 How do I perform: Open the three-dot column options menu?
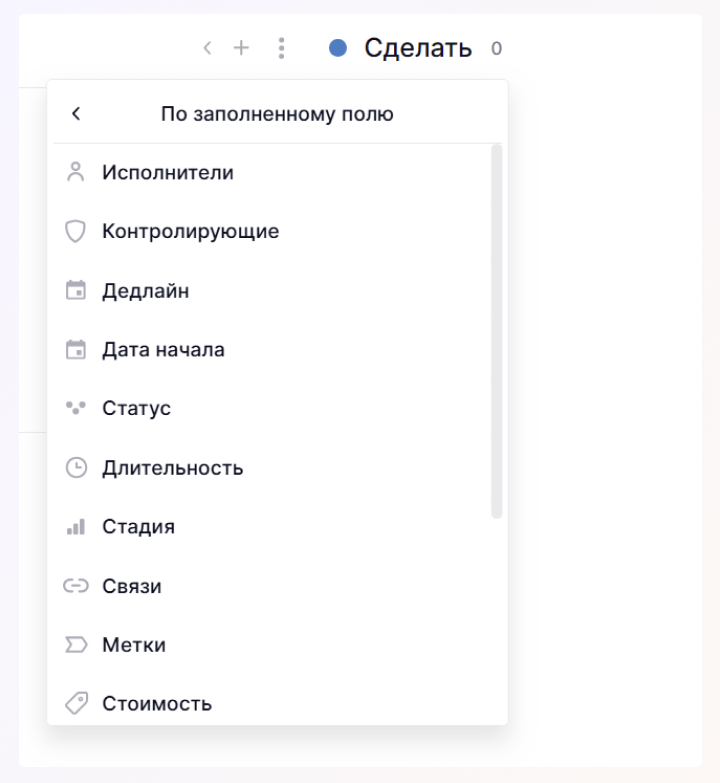282,48
